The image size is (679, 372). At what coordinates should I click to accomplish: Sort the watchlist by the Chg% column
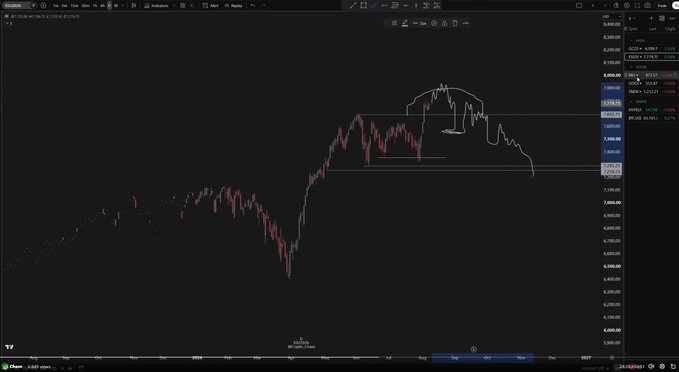pos(670,29)
